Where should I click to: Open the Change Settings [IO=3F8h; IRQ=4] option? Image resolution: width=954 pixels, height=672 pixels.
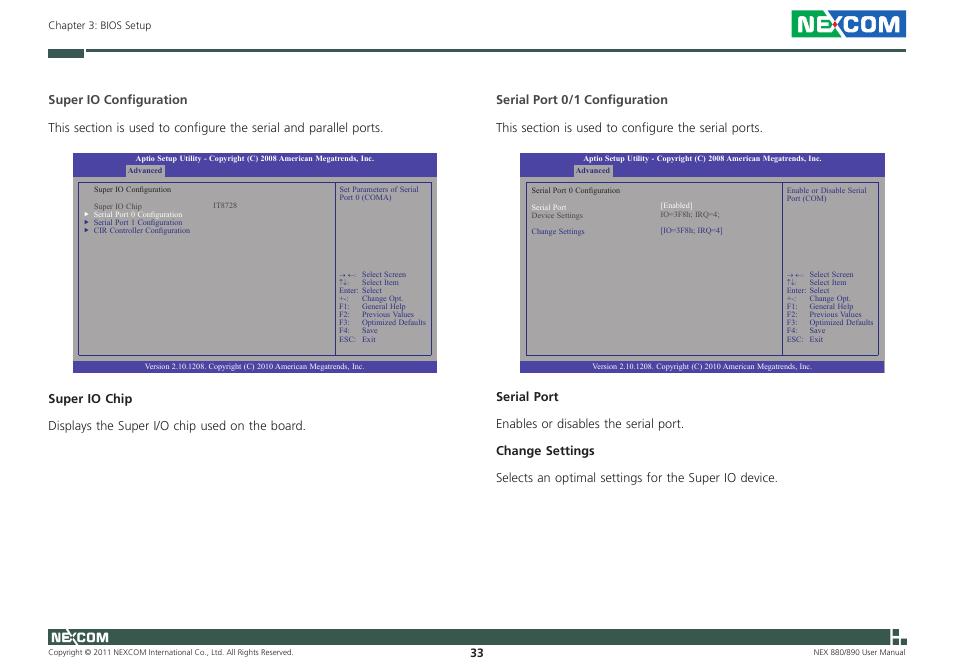point(691,230)
